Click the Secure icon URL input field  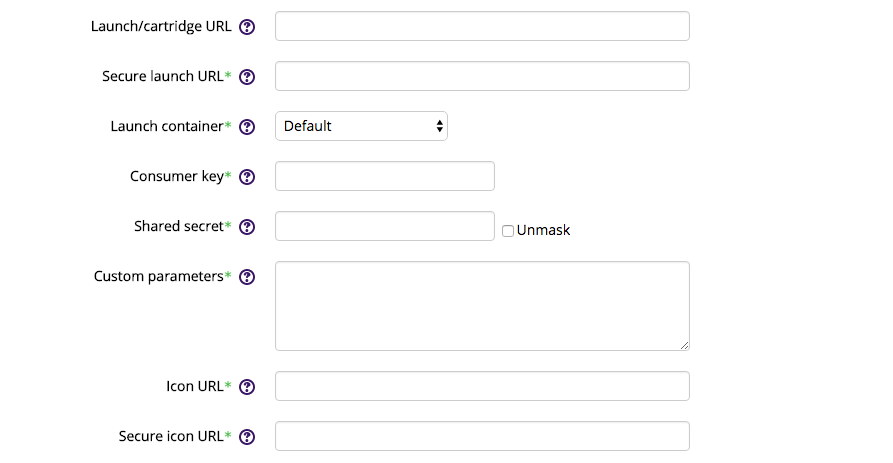(x=482, y=436)
